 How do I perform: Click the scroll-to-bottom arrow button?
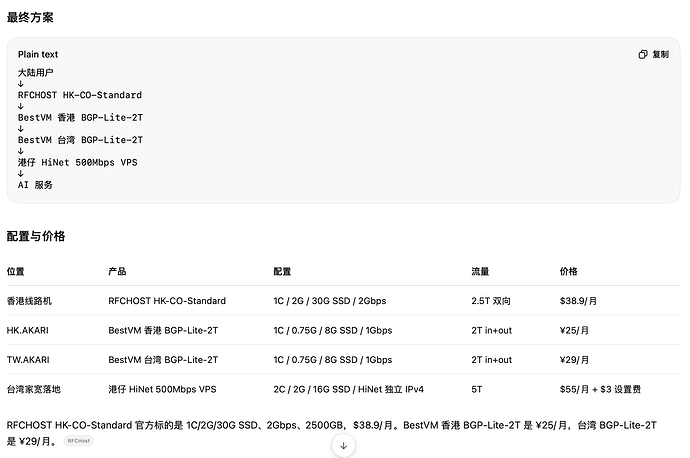pyautogui.click(x=344, y=446)
